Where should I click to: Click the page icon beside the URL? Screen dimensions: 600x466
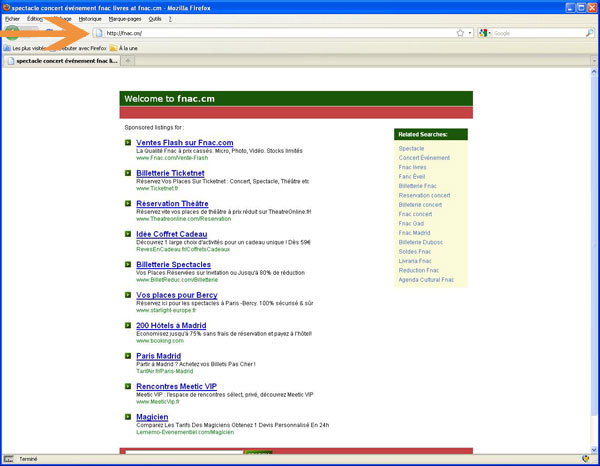click(99, 33)
